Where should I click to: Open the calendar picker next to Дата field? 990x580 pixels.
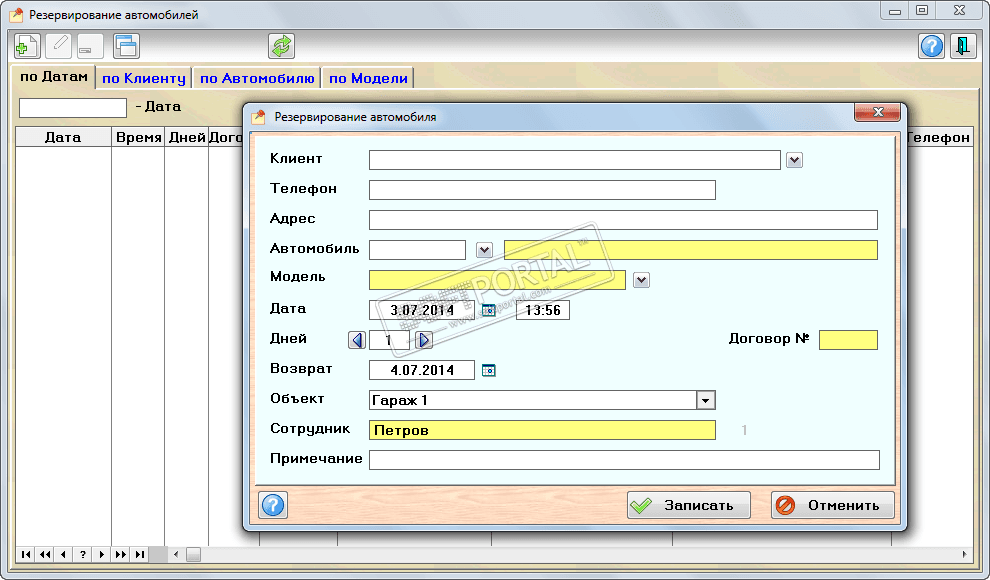[x=489, y=310]
